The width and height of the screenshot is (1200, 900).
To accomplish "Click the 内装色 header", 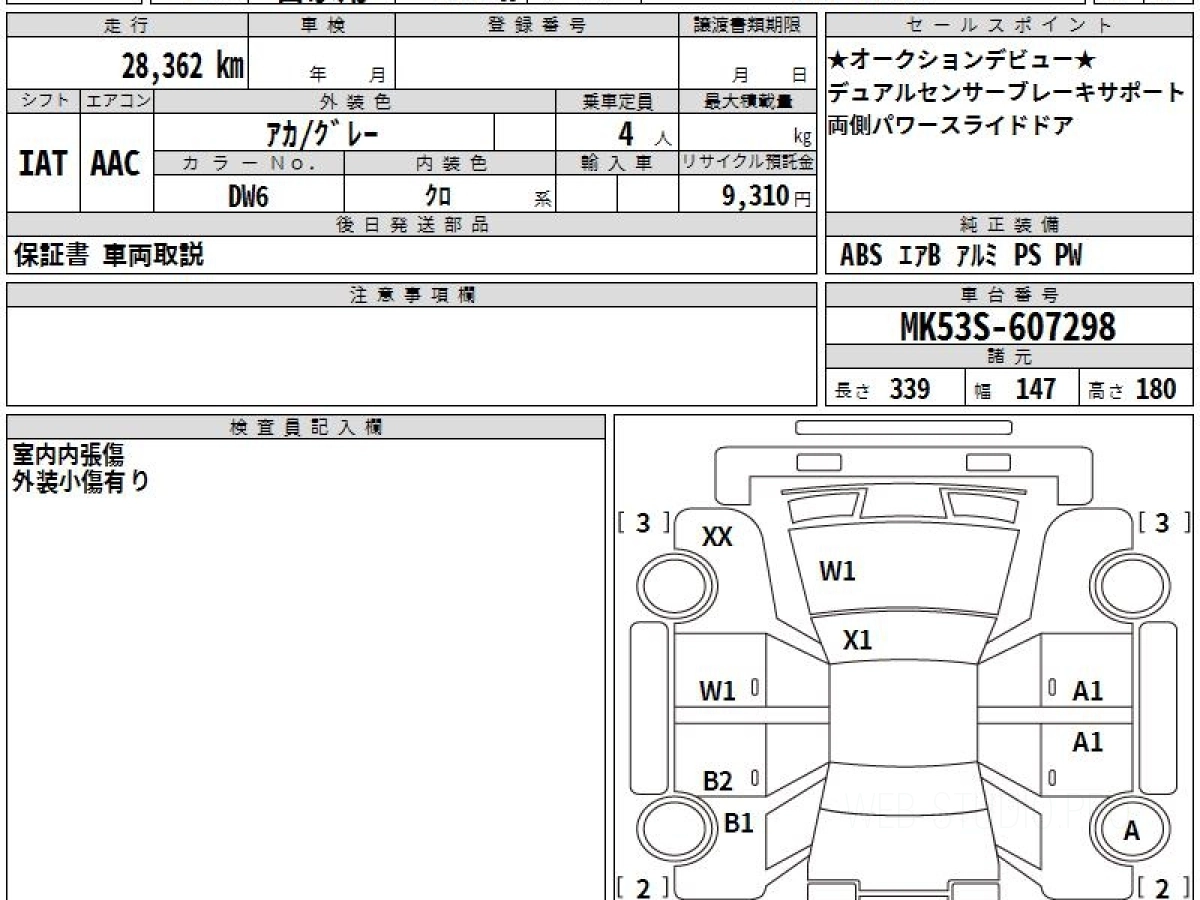I will click(450, 163).
